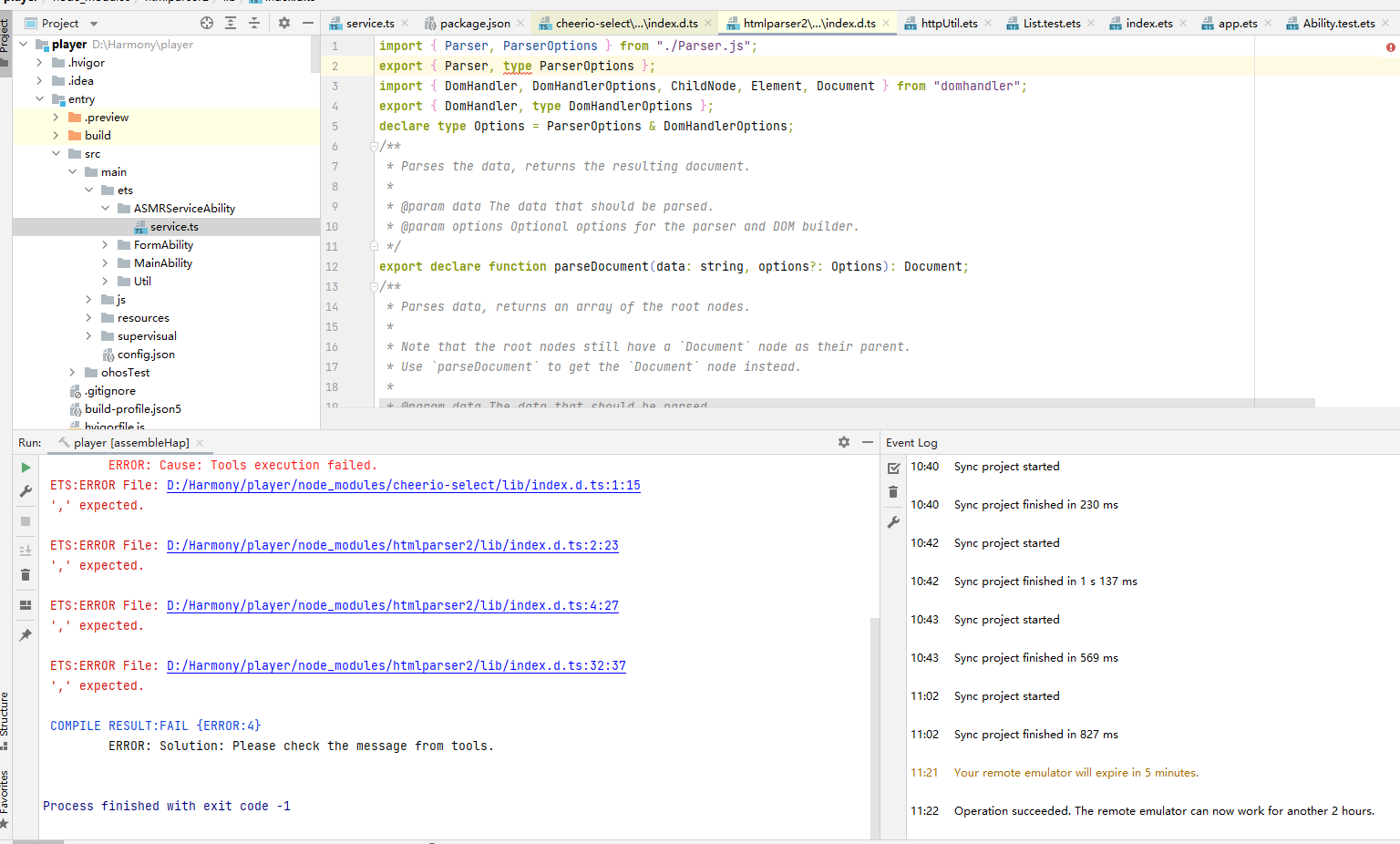Collapse the entry module folder
Viewport: 1400px width, 844px height.
point(39,99)
